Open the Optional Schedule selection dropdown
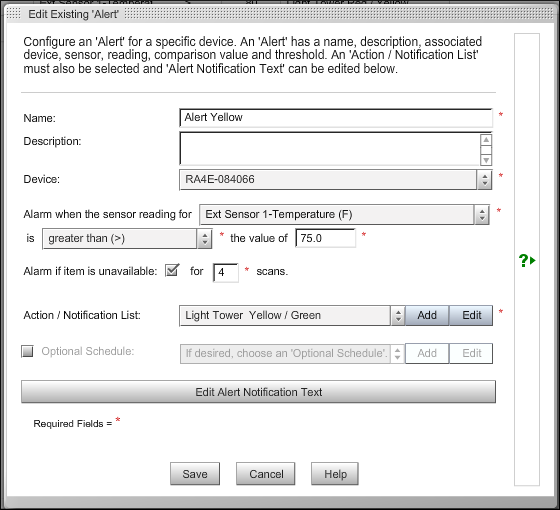The width and height of the screenshot is (560, 510). click(292, 354)
